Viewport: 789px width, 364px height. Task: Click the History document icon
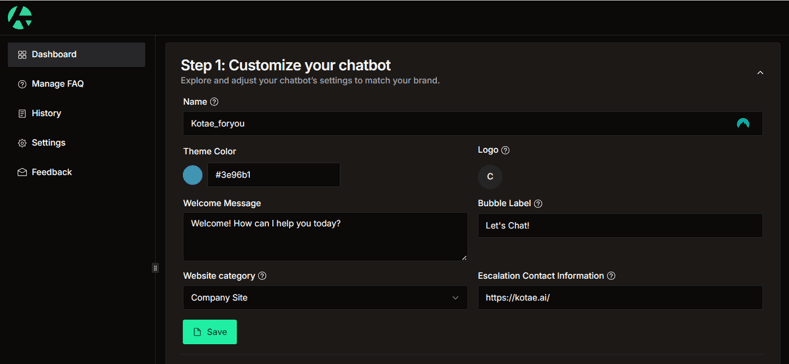tap(22, 114)
